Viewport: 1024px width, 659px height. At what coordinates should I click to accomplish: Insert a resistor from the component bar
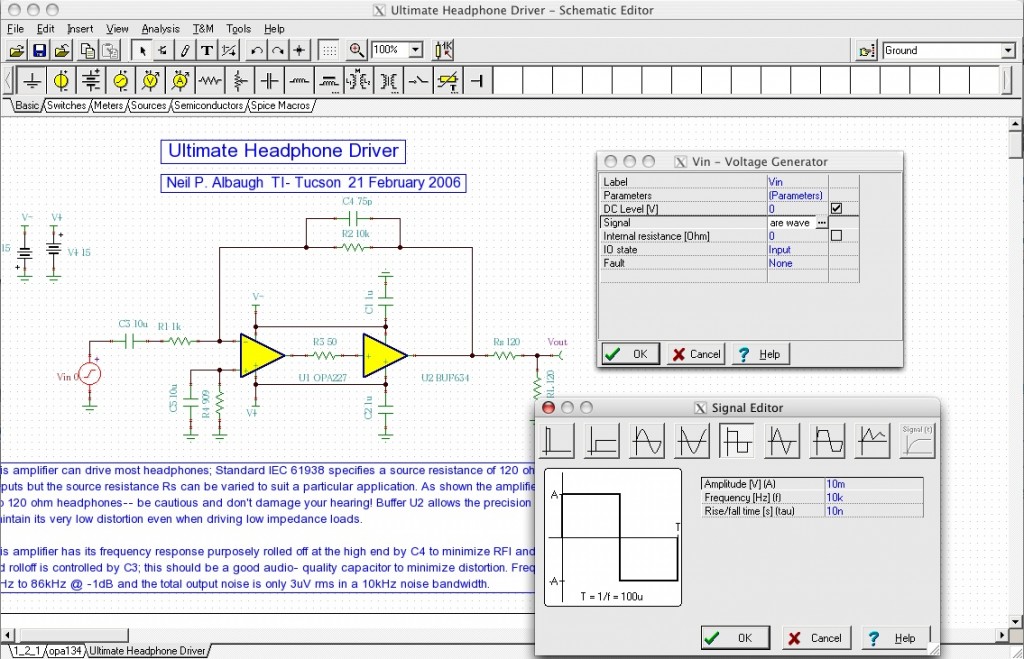click(210, 80)
